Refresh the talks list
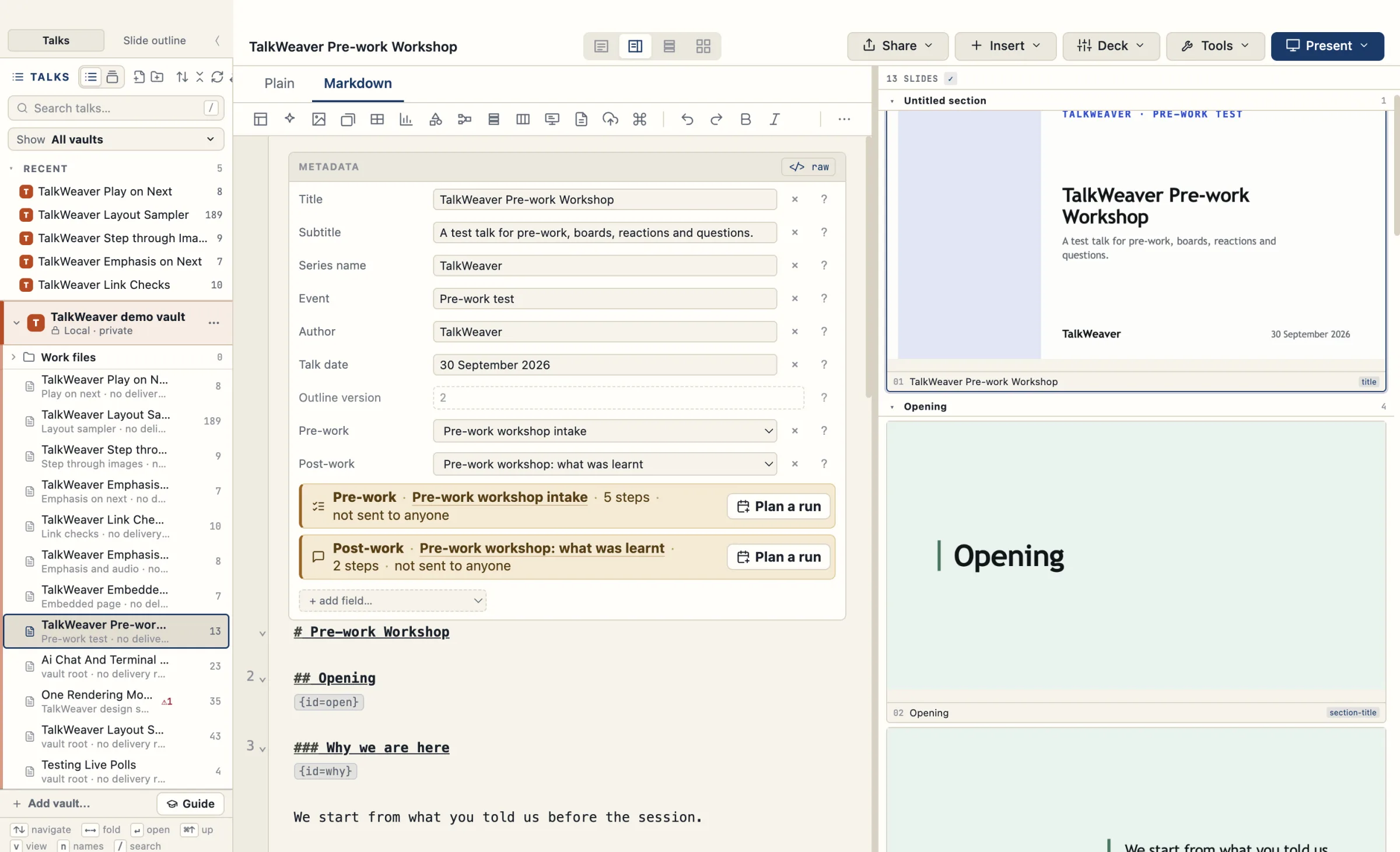The width and height of the screenshot is (1400, 852). tap(217, 76)
